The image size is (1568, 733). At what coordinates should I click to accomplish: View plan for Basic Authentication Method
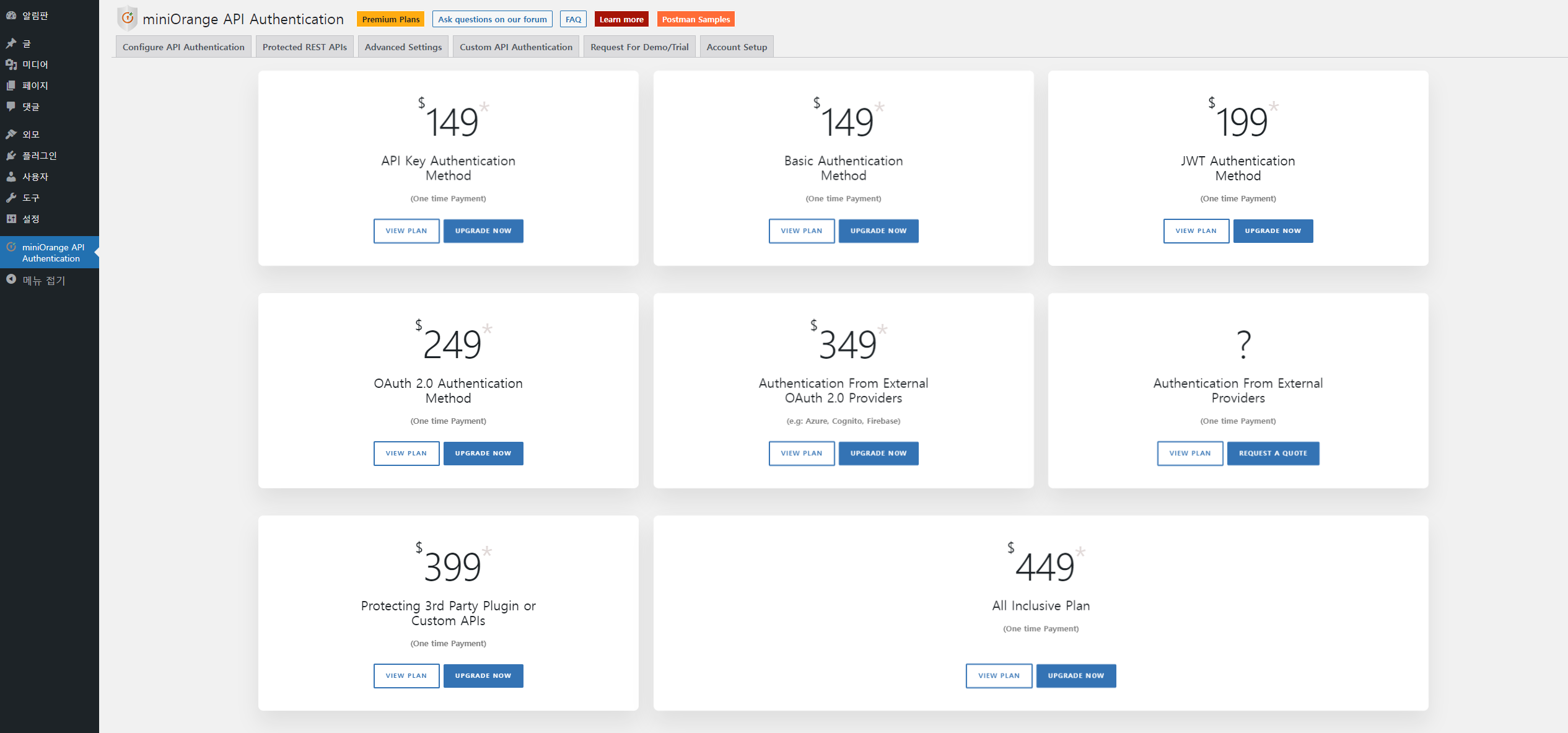coord(802,230)
